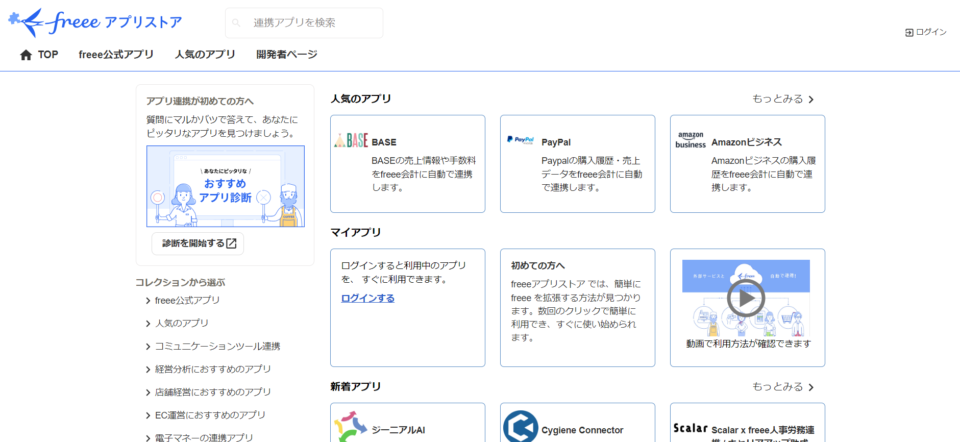This screenshot has width=960, height=442.
Task: Click the PayPal logo icon
Action: pos(521,140)
